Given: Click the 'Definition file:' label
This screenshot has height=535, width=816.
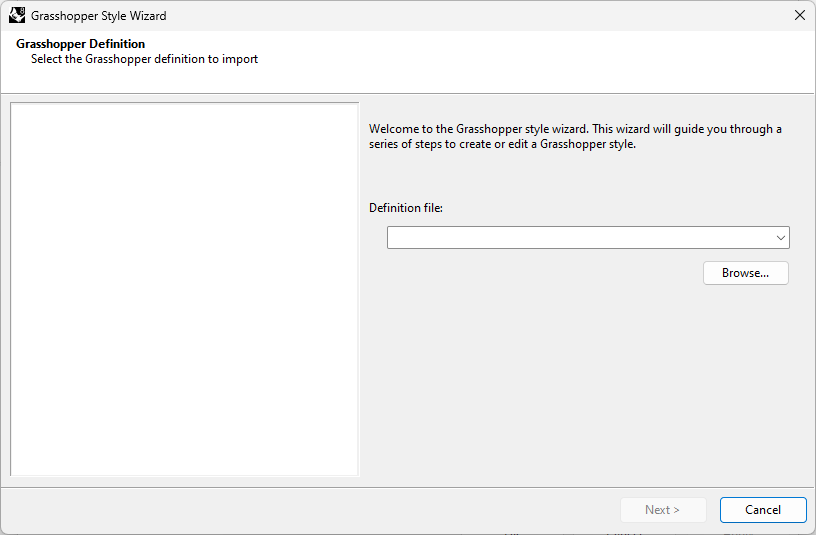Looking at the screenshot, I should coord(406,208).
